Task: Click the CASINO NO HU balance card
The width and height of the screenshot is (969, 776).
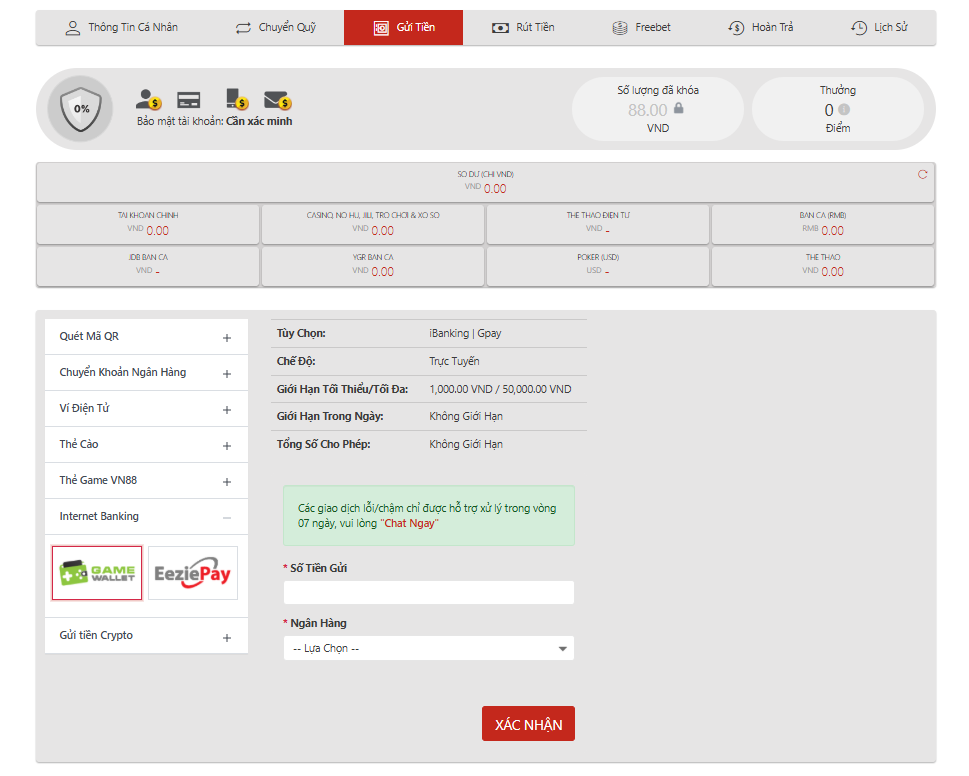Action: point(373,224)
